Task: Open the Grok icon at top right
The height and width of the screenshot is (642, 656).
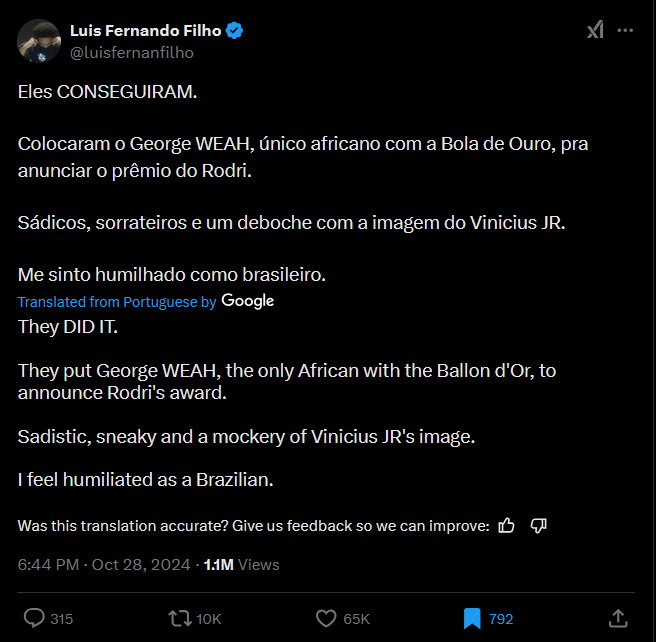Action: [x=595, y=31]
